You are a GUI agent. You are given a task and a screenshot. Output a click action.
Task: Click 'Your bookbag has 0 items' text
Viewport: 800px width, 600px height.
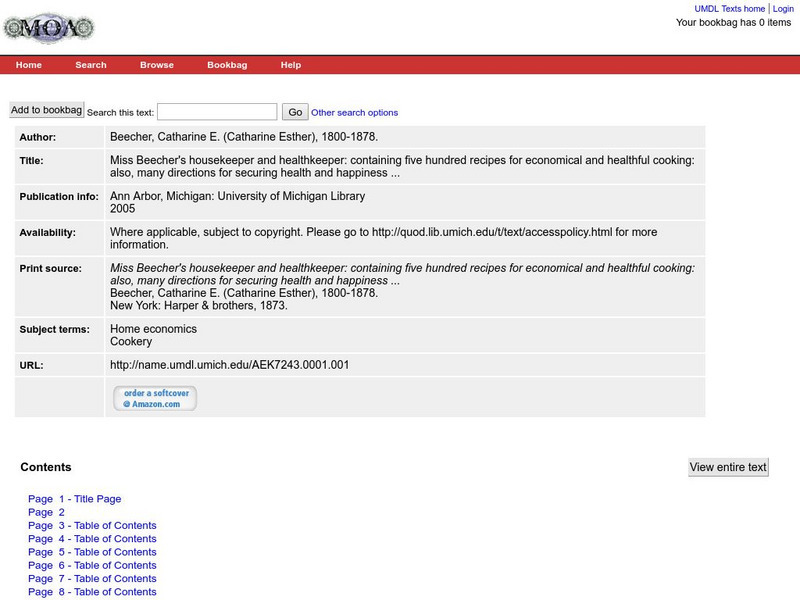(x=734, y=22)
